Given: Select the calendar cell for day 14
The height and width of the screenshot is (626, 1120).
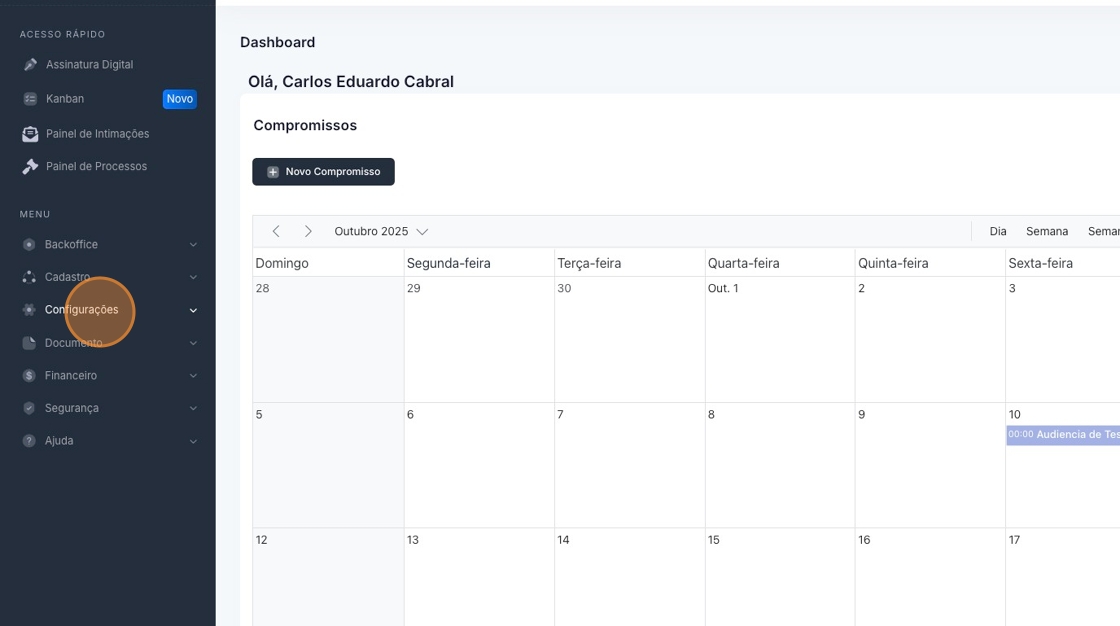Looking at the screenshot, I should 629,575.
